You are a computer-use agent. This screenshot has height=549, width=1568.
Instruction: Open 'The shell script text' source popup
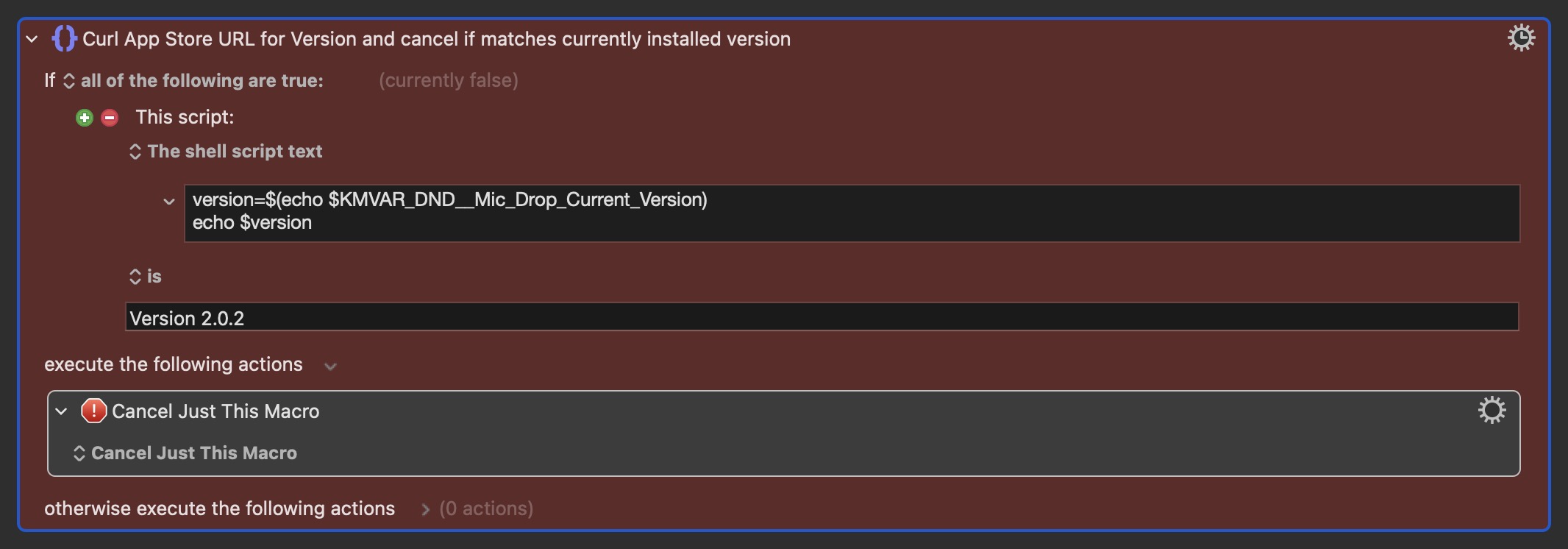click(x=226, y=152)
